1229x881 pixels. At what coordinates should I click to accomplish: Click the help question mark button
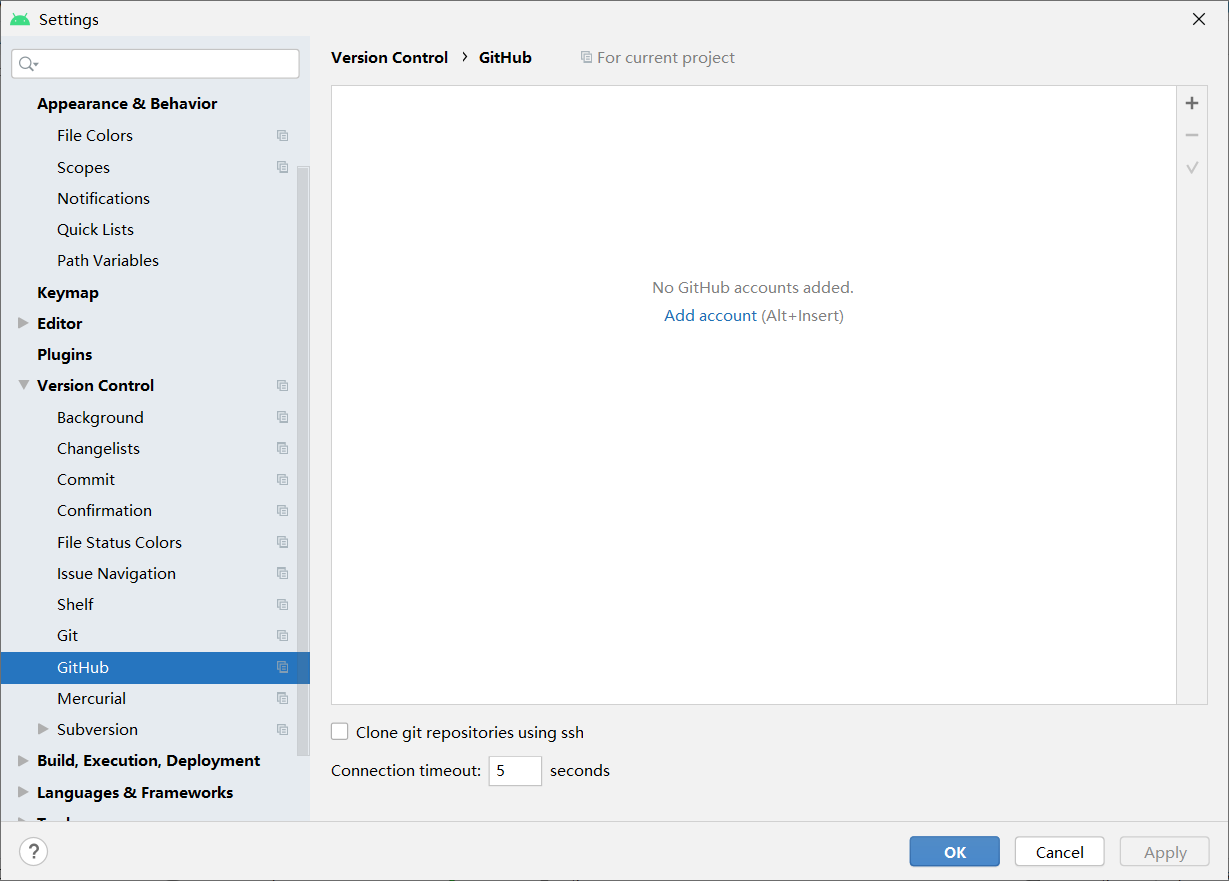(33, 852)
